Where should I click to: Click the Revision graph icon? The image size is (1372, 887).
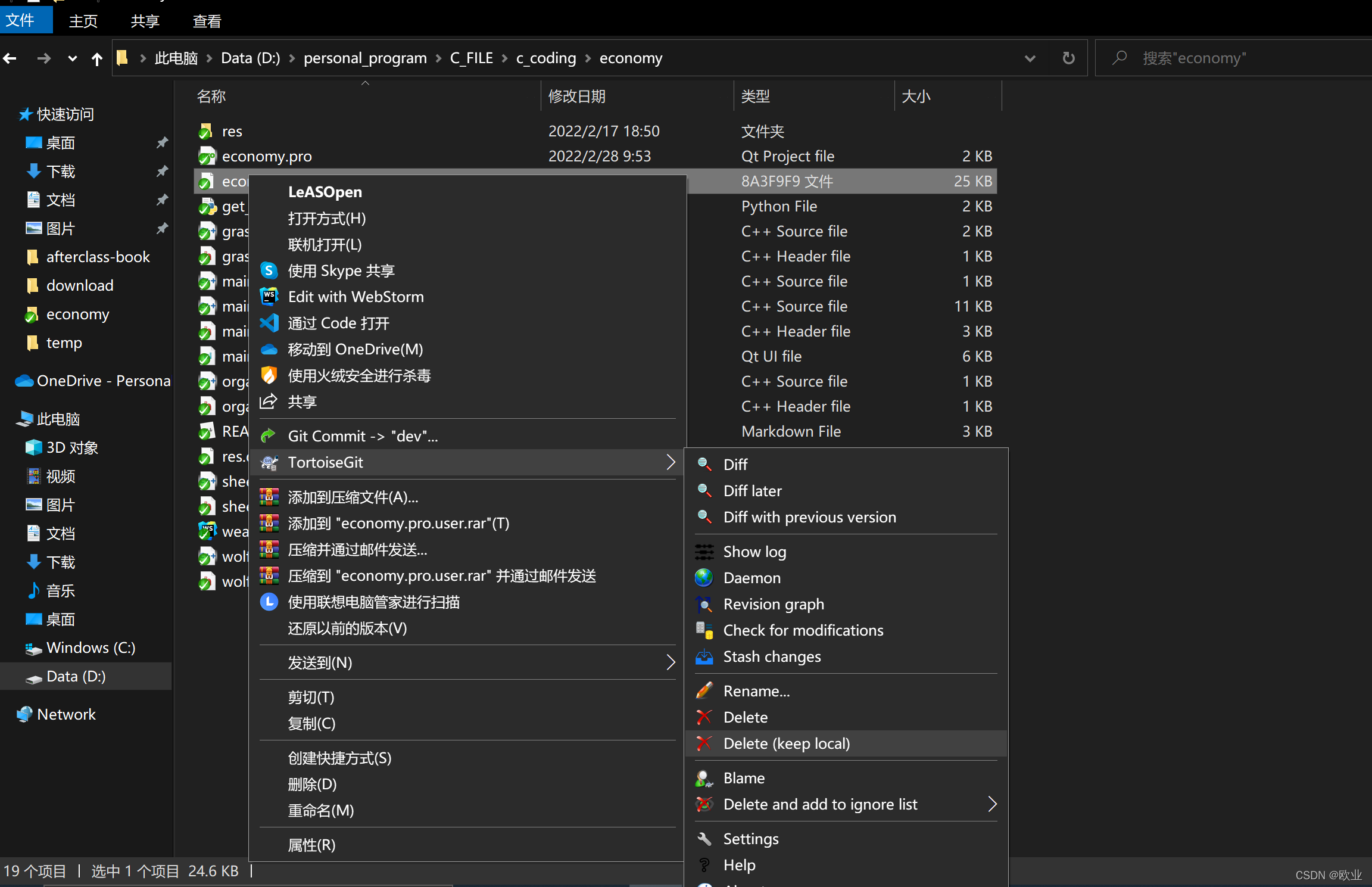(x=704, y=604)
